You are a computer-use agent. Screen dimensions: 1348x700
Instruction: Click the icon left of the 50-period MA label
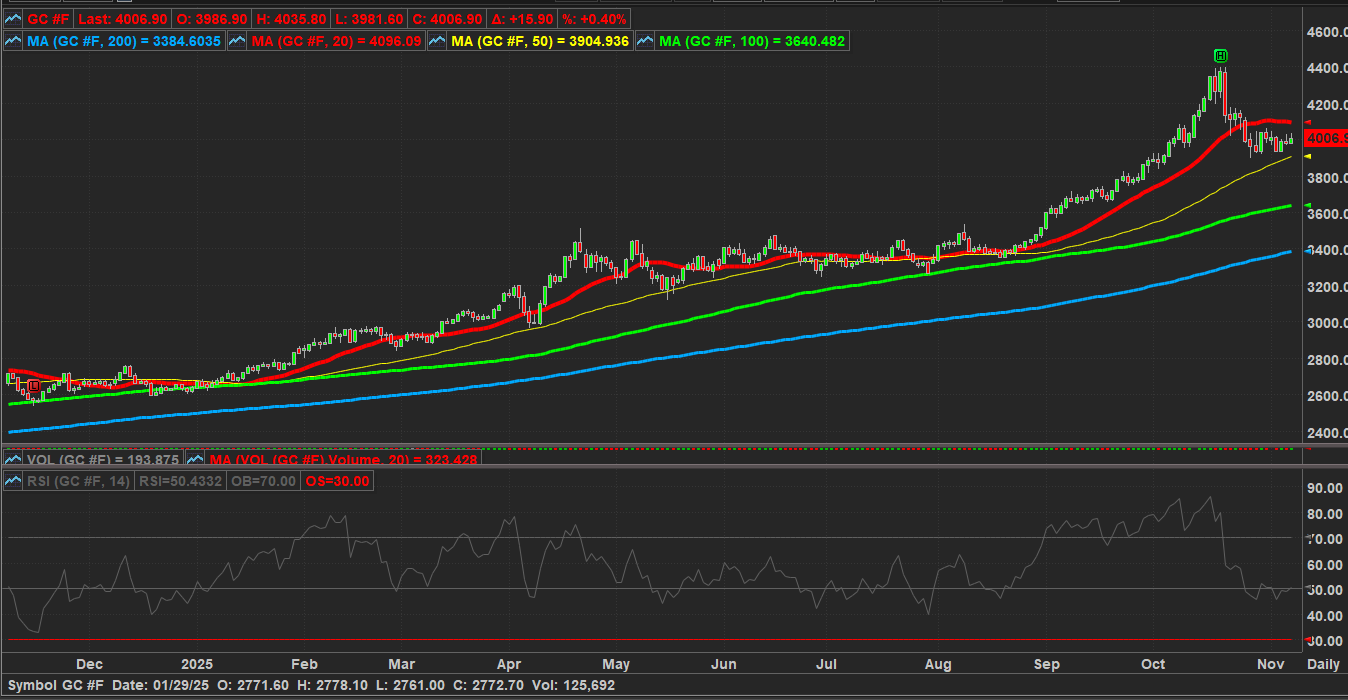point(437,41)
